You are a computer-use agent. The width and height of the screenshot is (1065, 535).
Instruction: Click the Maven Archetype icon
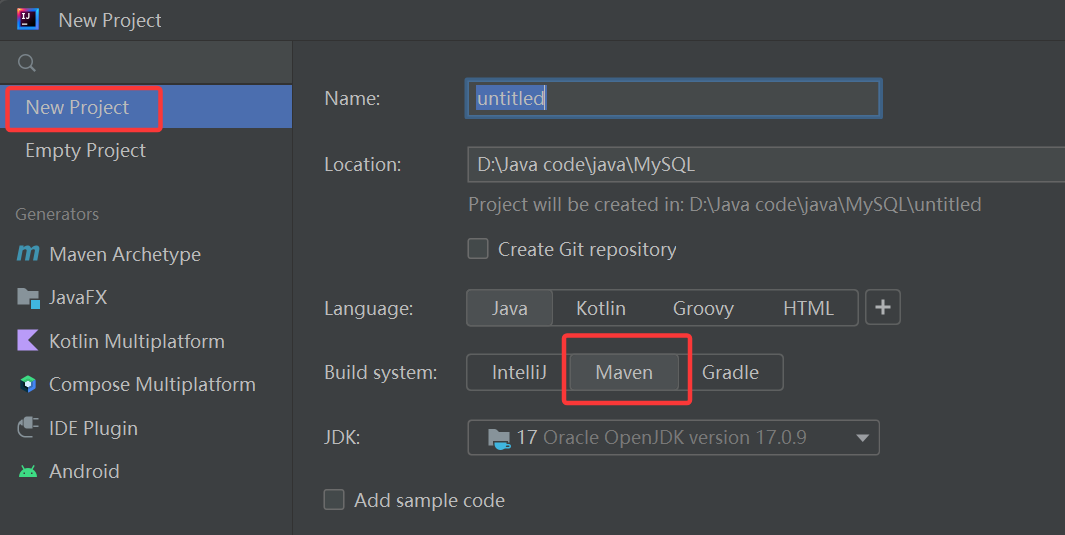pyautogui.click(x=28, y=253)
